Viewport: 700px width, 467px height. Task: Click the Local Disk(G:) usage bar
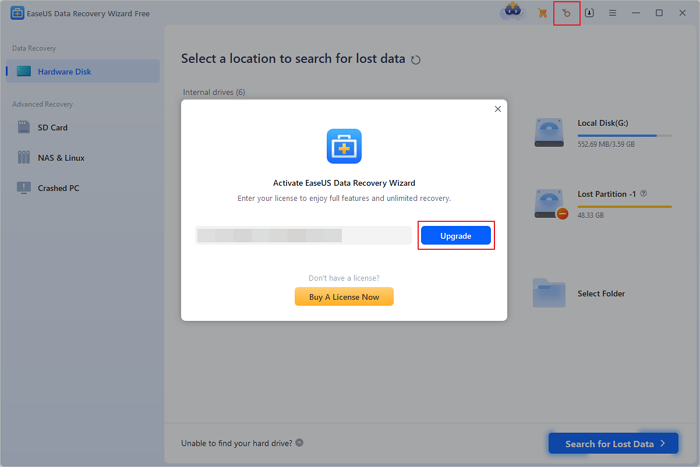click(625, 135)
